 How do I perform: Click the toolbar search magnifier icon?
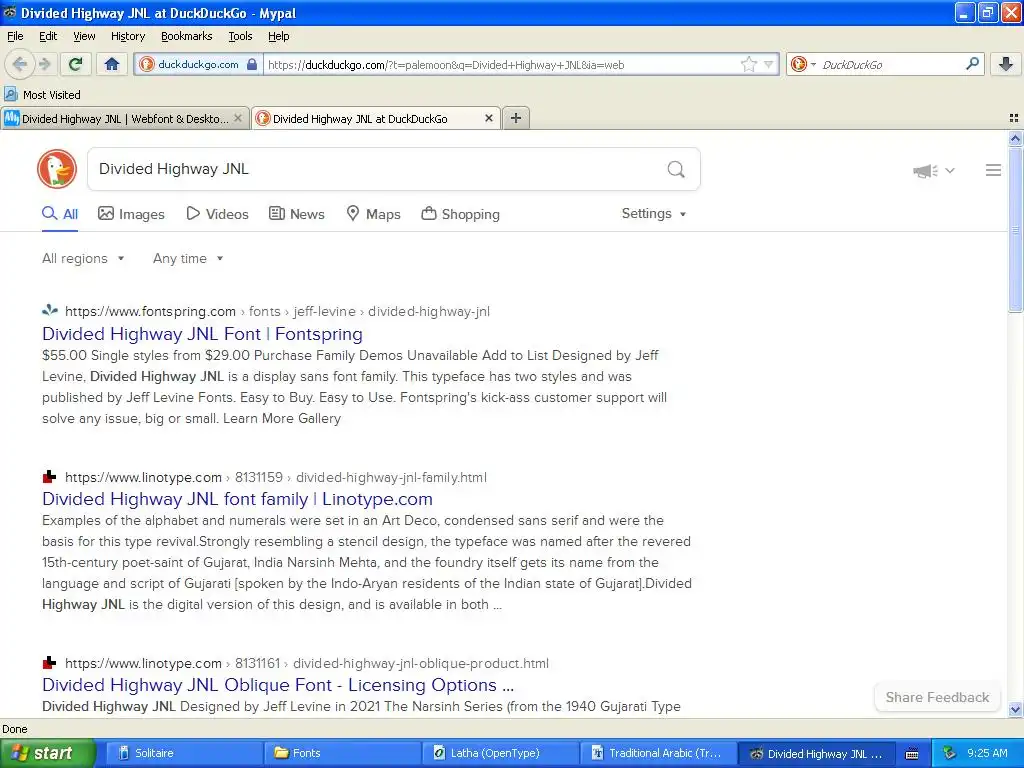(972, 64)
